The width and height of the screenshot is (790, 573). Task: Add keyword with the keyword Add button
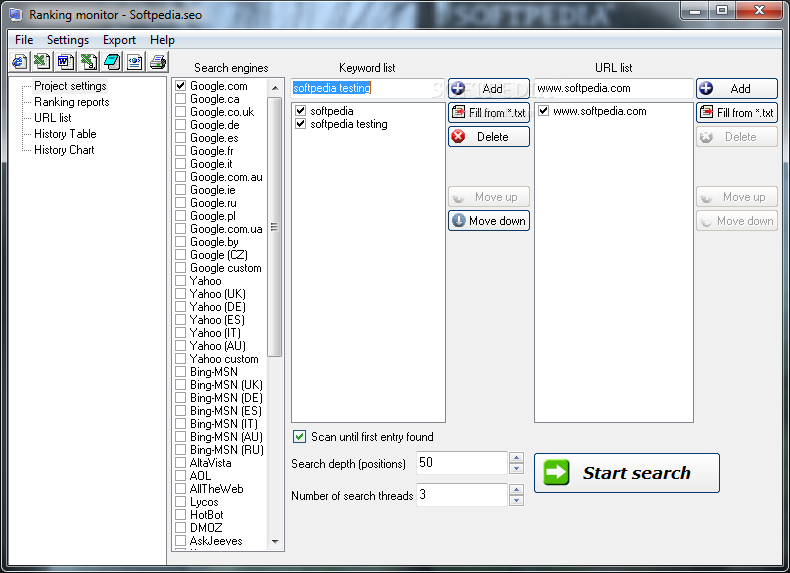(x=489, y=89)
